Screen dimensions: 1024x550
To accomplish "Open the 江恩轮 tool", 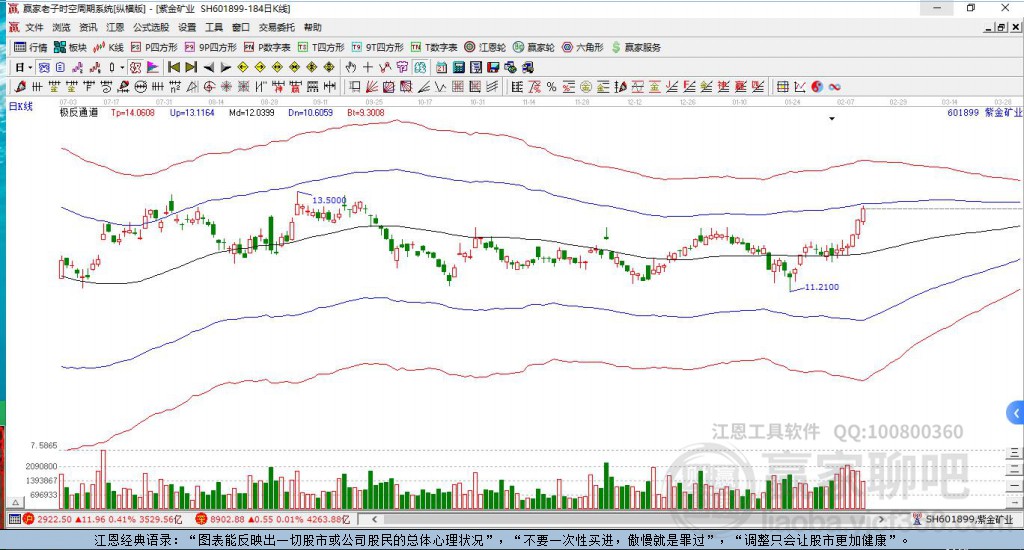I will point(485,47).
